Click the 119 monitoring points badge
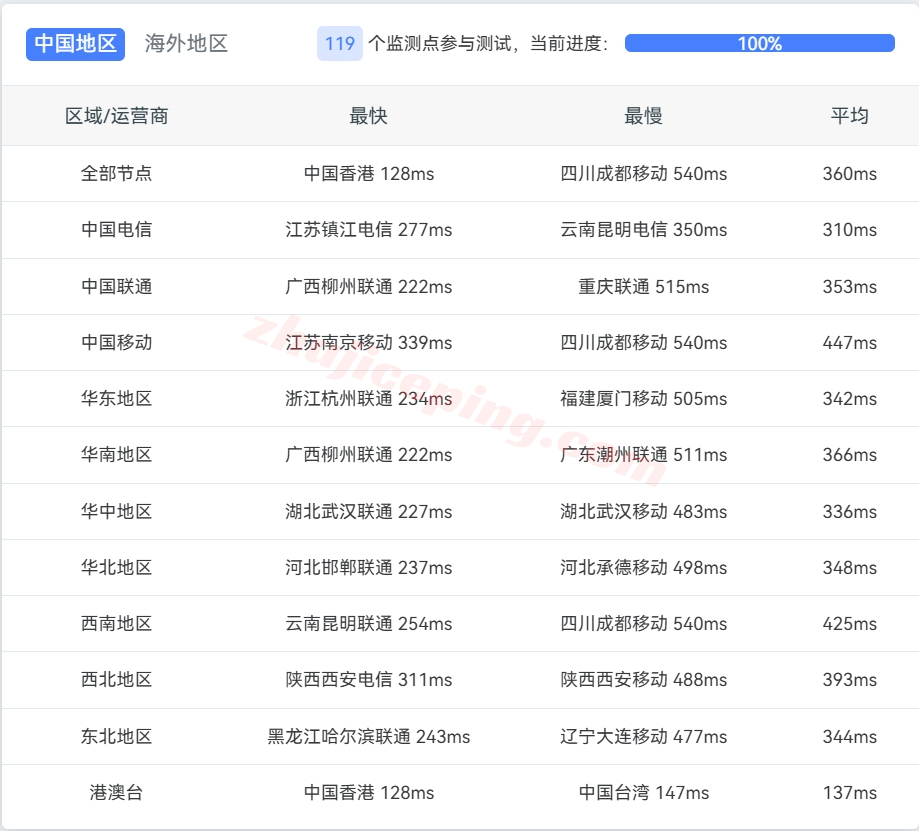Image resolution: width=919 pixels, height=831 pixels. click(340, 43)
